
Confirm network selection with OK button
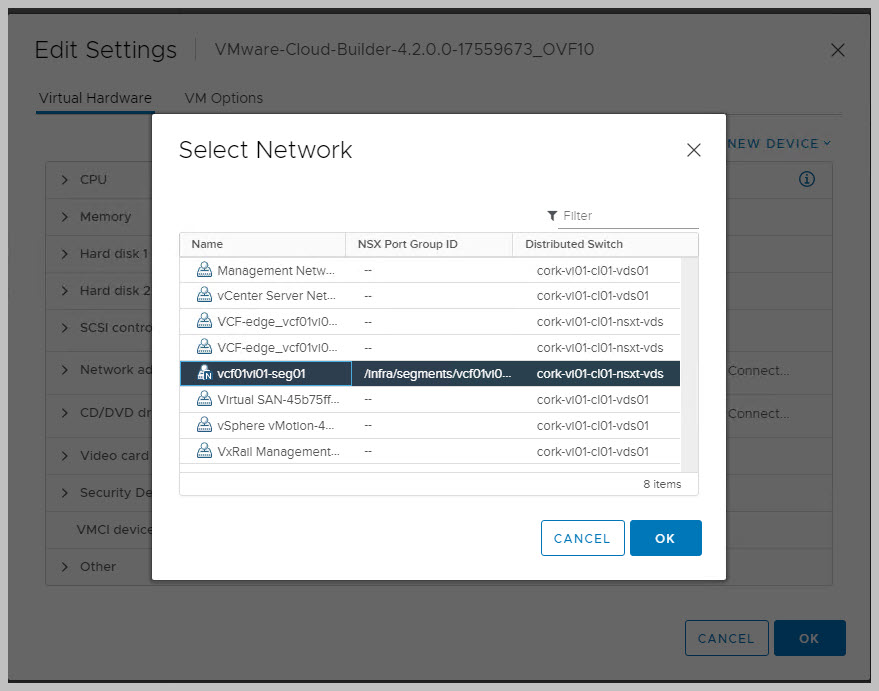665,538
